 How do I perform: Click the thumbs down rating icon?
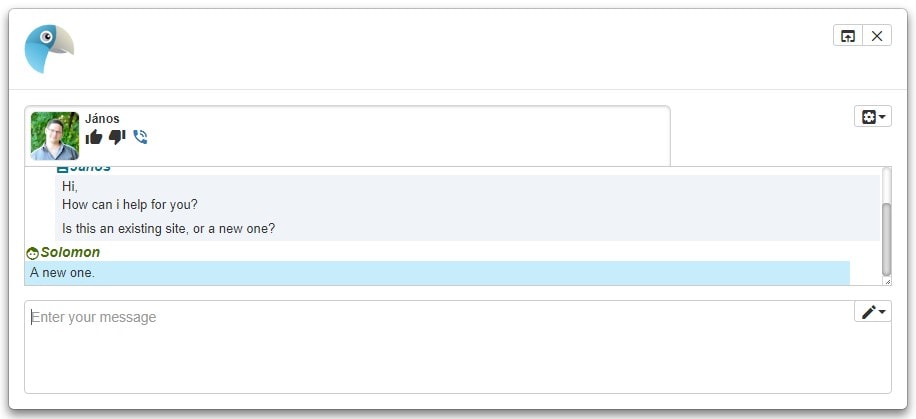[x=117, y=137]
